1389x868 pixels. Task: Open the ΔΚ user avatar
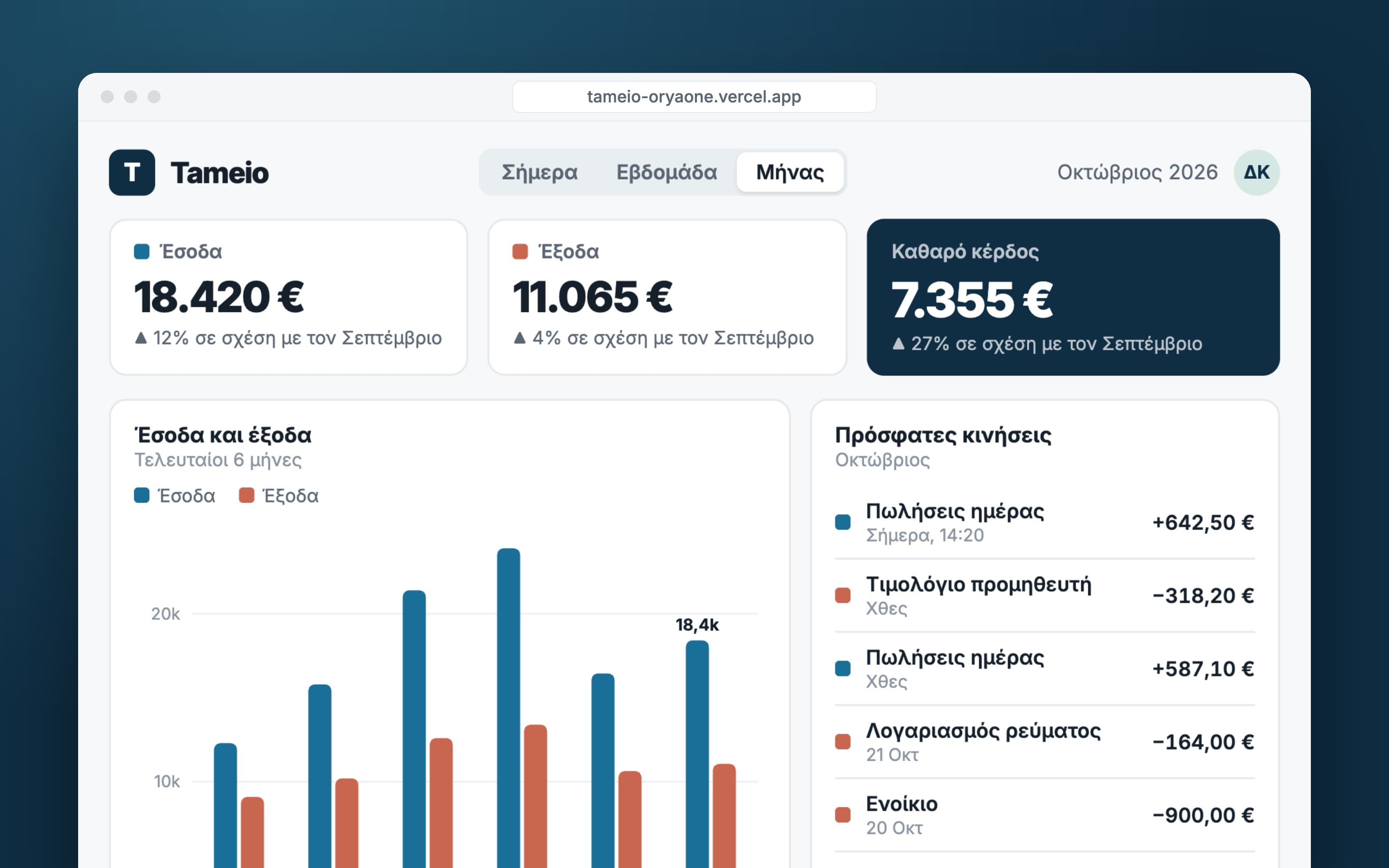(1256, 172)
